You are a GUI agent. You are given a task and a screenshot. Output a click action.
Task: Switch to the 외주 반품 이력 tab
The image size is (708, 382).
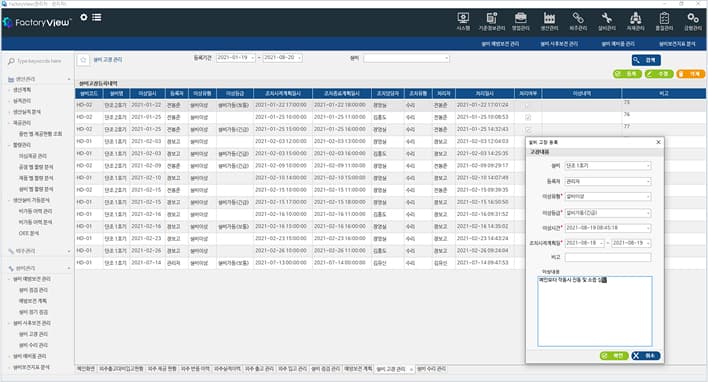tap(196, 369)
